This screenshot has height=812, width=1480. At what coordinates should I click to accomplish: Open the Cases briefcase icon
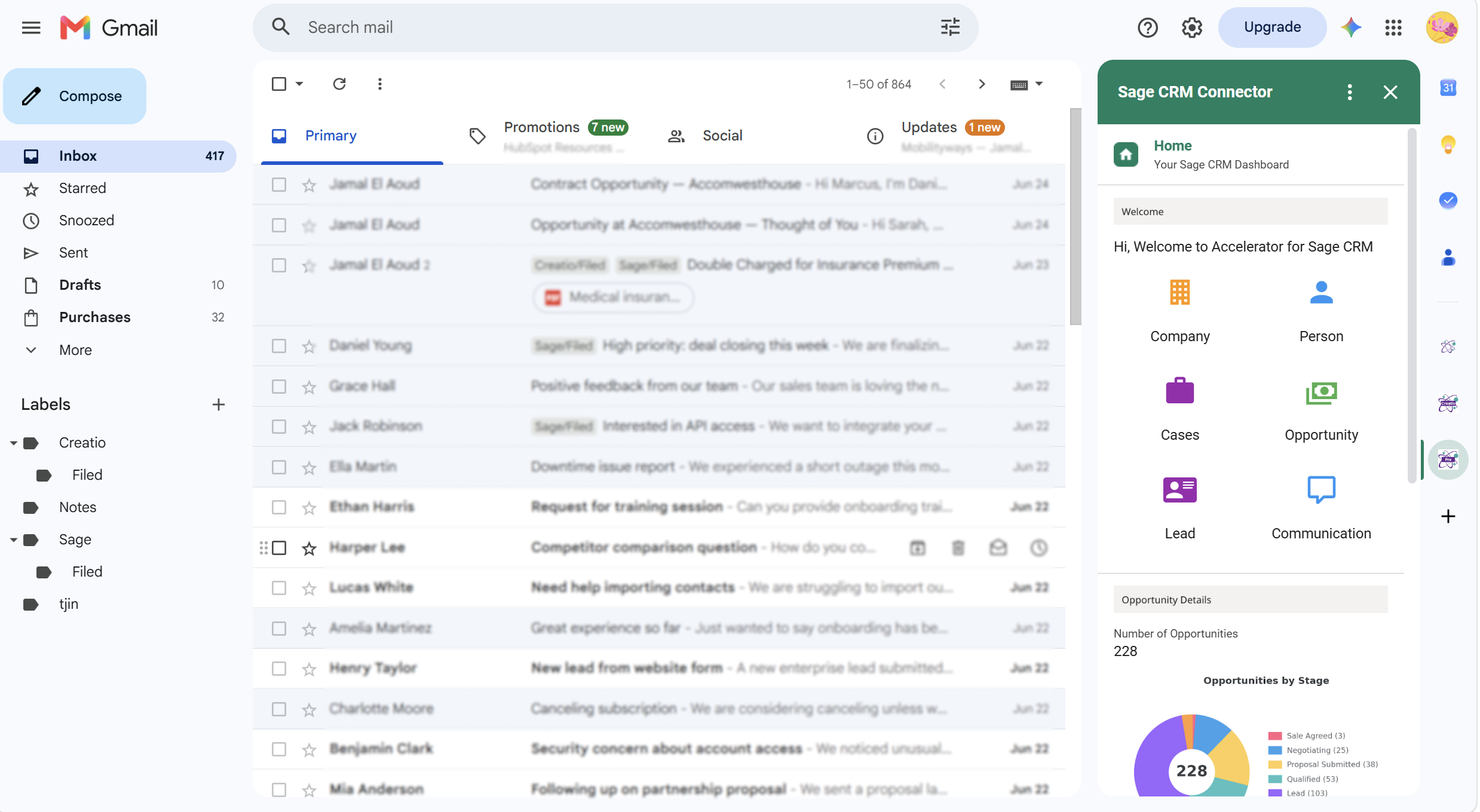point(1179,391)
